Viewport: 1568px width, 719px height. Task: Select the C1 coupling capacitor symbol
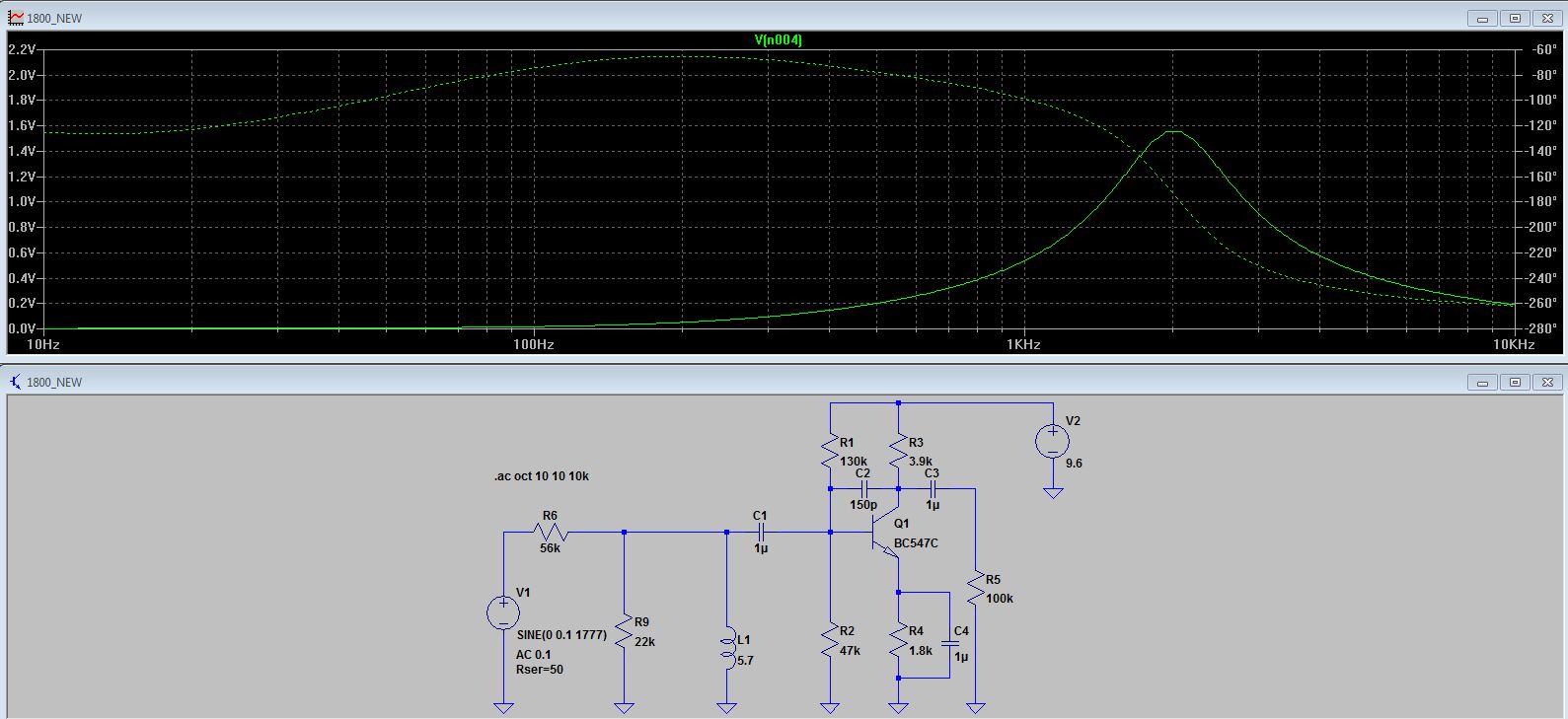pos(760,533)
